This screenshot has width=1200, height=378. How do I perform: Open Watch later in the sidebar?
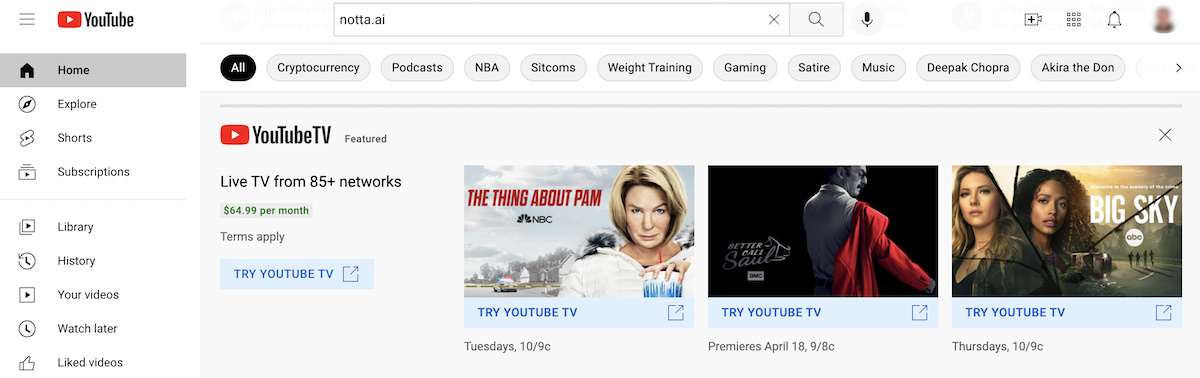[x=93, y=329]
